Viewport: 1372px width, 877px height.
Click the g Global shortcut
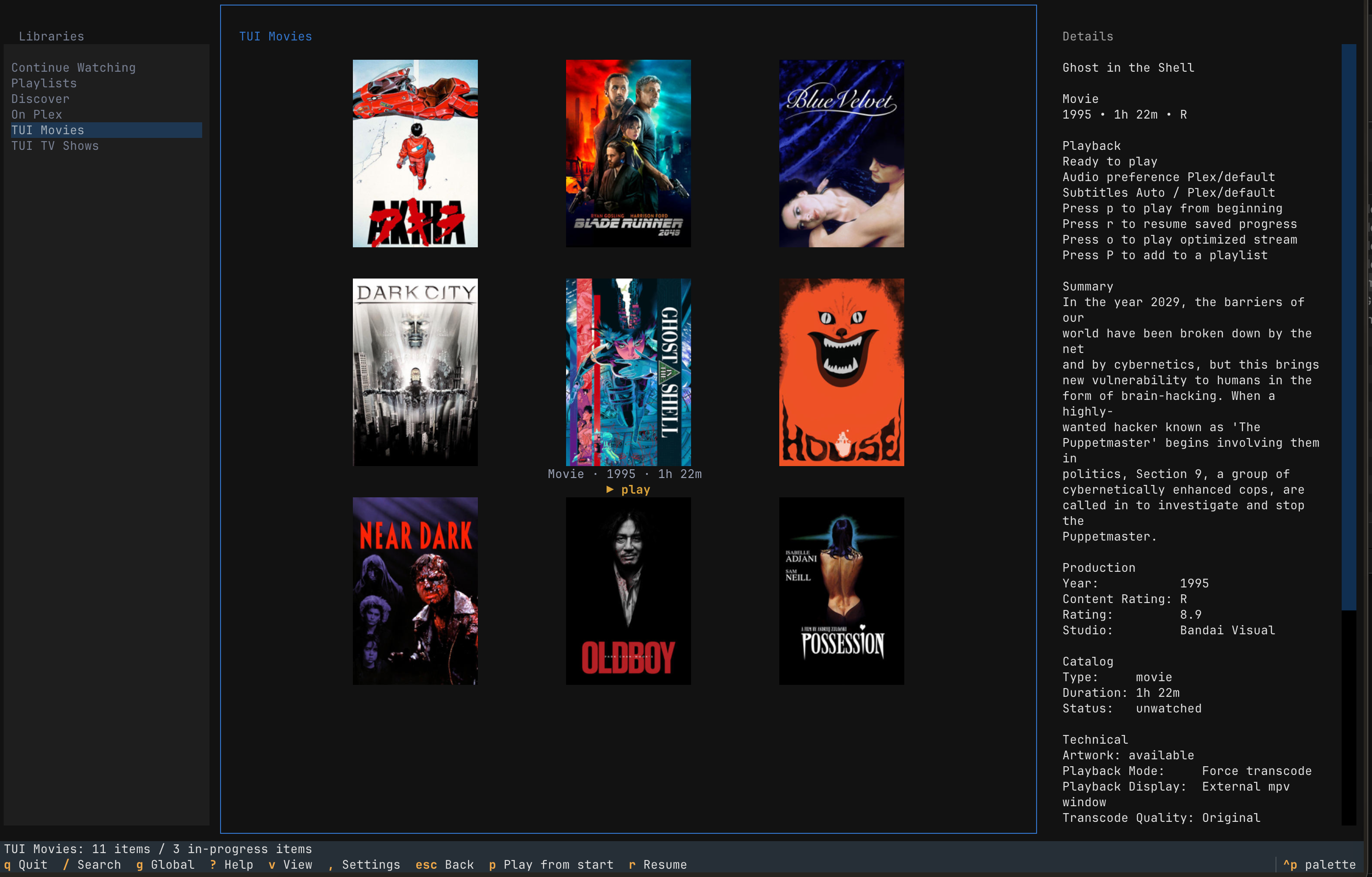coord(165,865)
